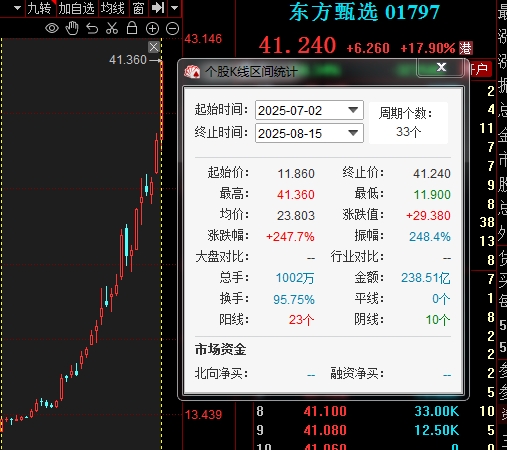Screen dimensions: 507x450
Task: Zoom in with the plus circle icon
Action: pos(152,29)
